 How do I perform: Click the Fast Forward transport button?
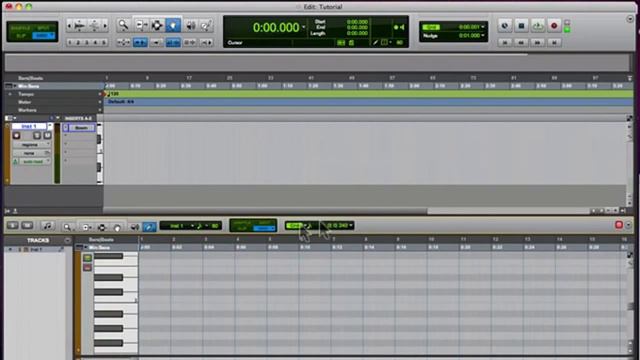coord(538,42)
